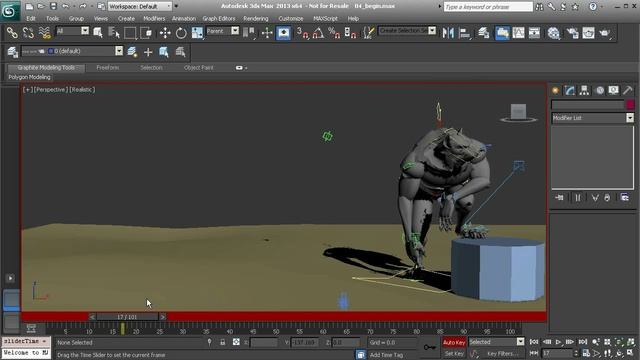Open Manage Layers dialog
640x360 pixels.
click(x=484, y=33)
